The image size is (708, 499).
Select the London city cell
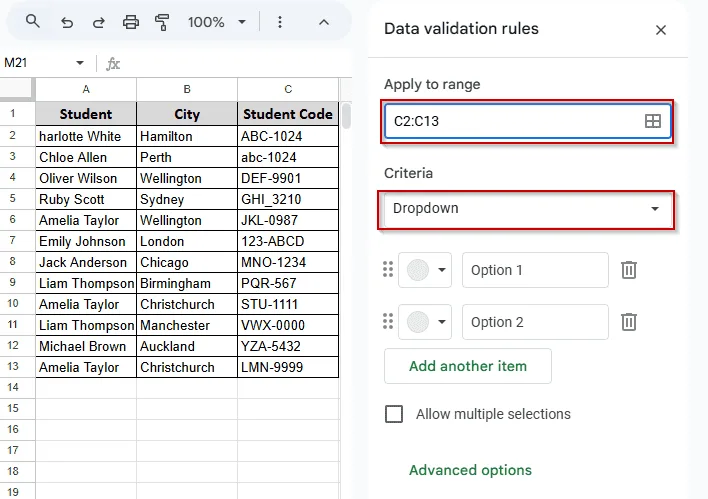click(x=187, y=241)
